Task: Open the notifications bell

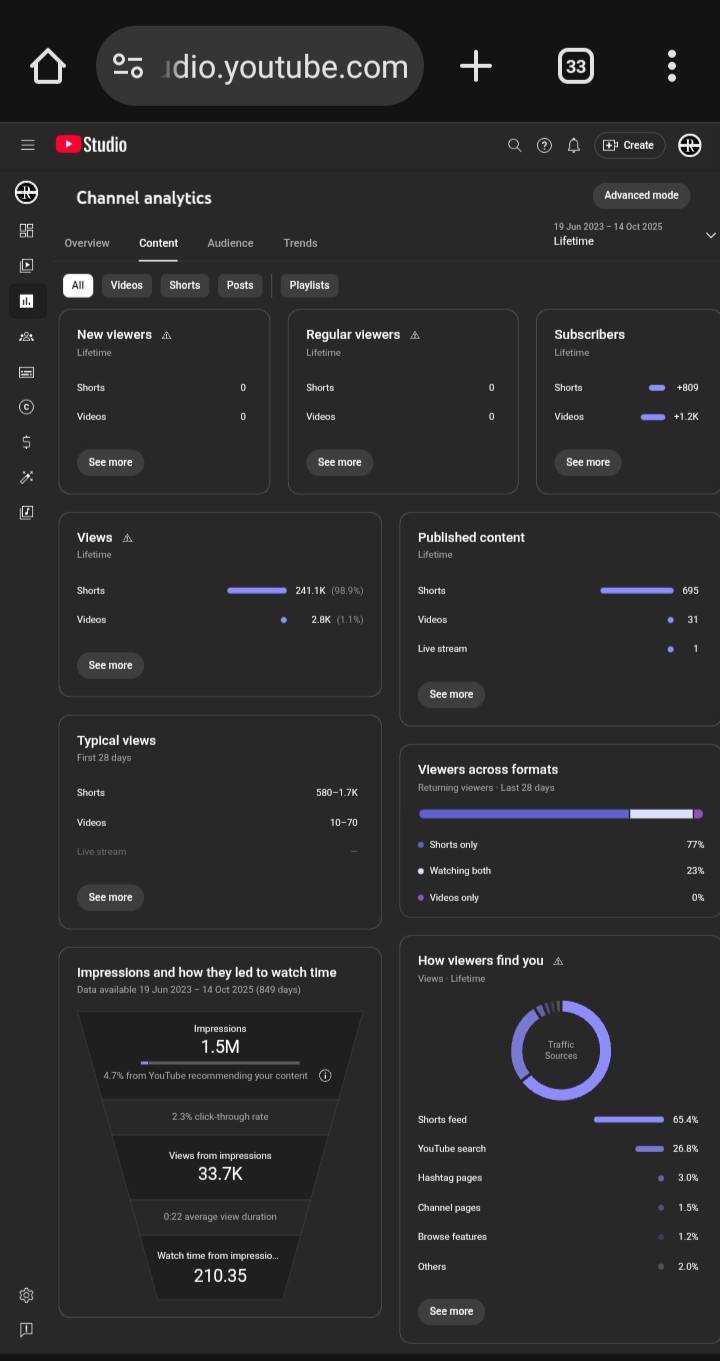Action: click(x=574, y=145)
